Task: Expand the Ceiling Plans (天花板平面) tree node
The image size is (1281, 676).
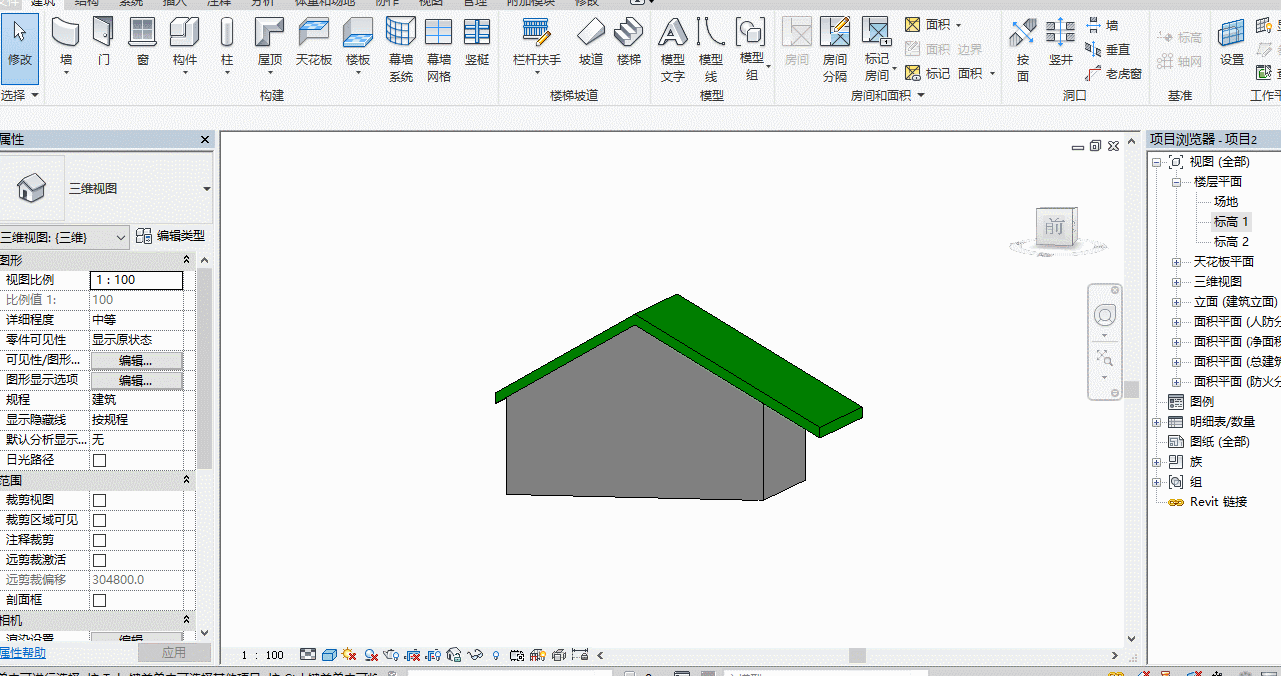Action: [1176, 262]
